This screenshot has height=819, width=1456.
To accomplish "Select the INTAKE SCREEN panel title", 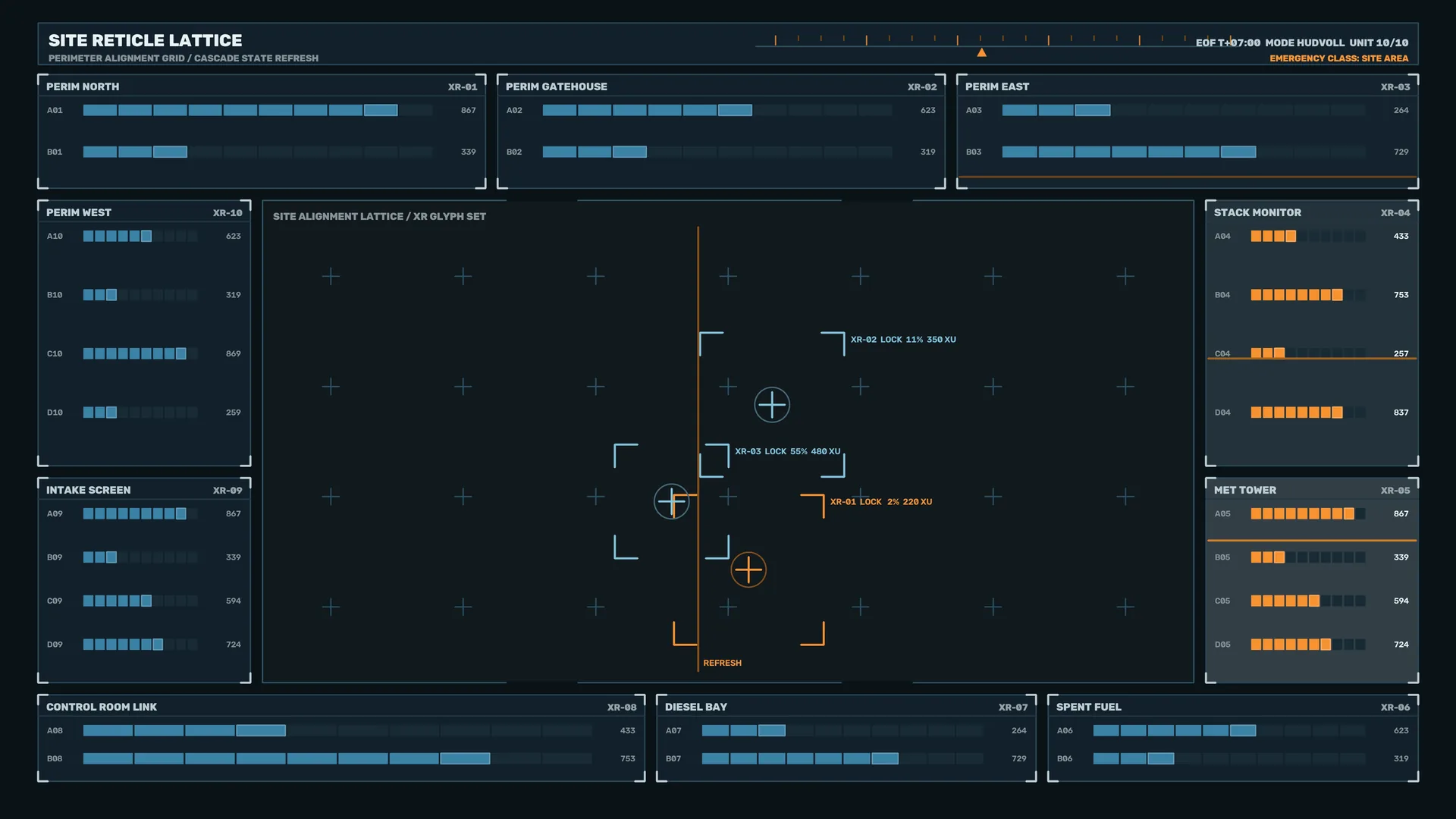I will [x=88, y=490].
